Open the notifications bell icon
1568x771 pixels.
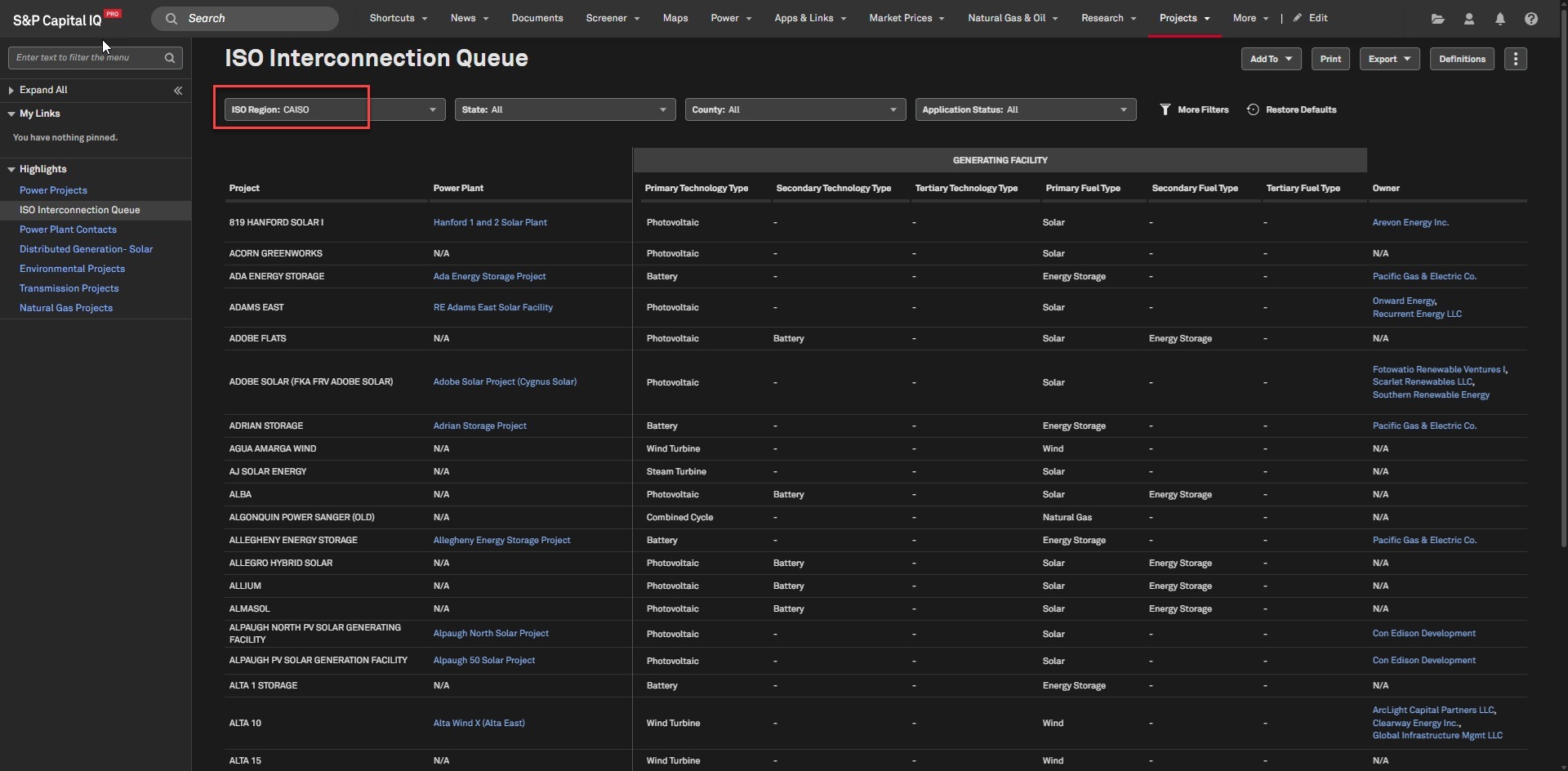tap(1499, 19)
